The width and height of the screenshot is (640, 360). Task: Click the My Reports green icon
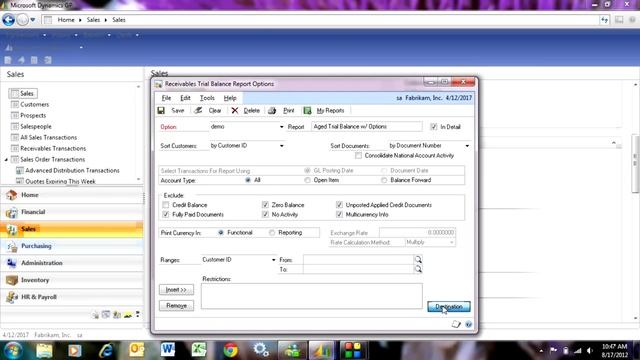pyautogui.click(x=307, y=111)
